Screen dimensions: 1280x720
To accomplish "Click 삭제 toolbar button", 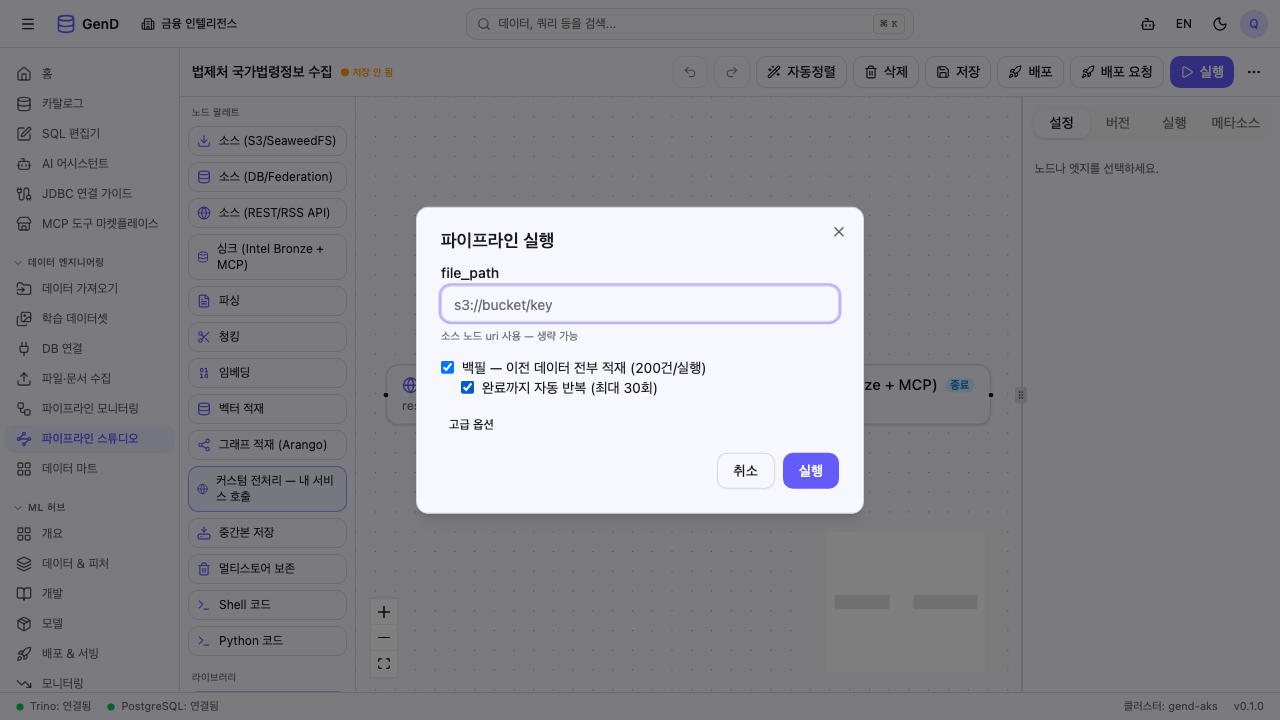I will [886, 72].
